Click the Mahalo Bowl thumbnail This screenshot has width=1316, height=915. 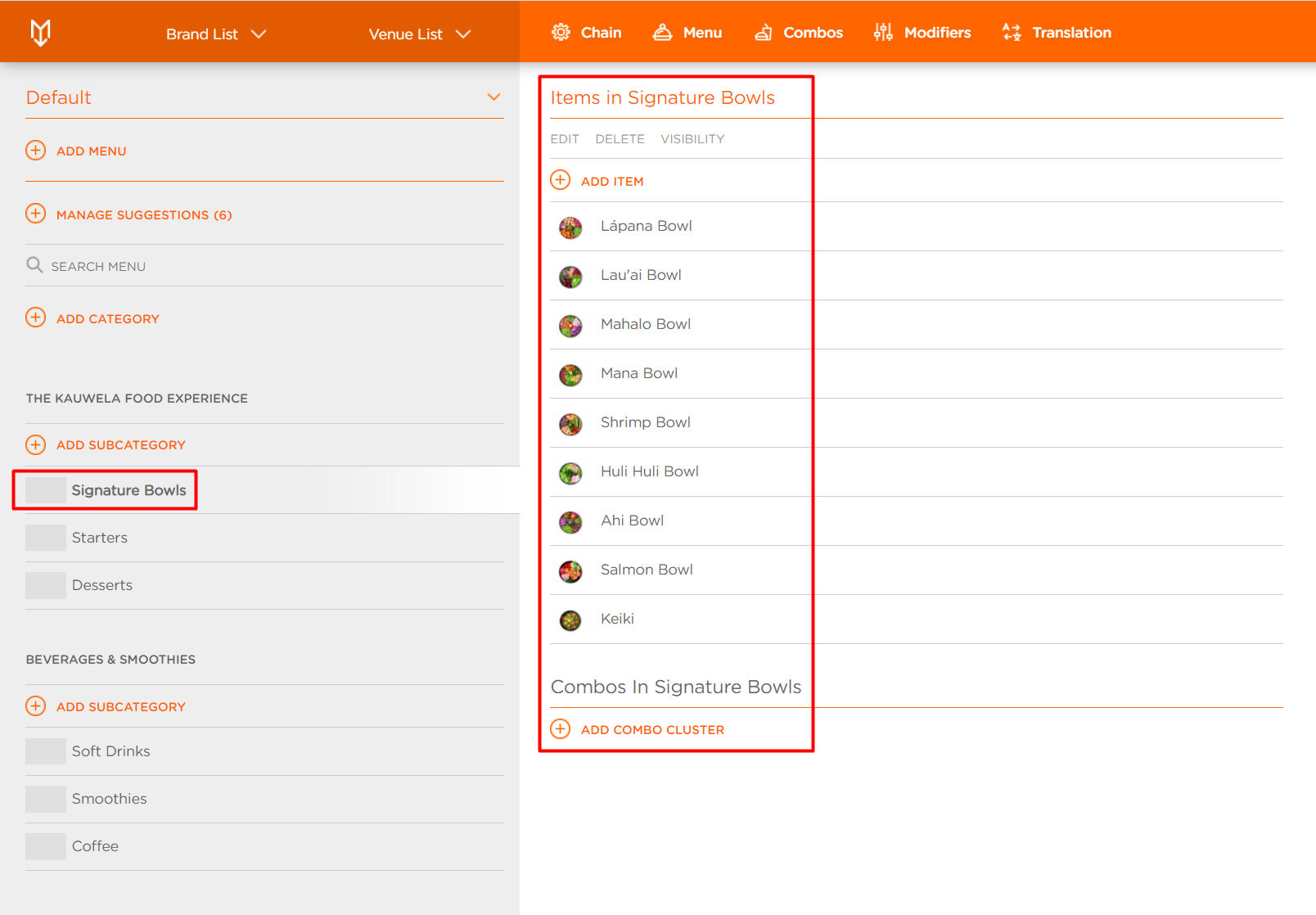(x=570, y=326)
